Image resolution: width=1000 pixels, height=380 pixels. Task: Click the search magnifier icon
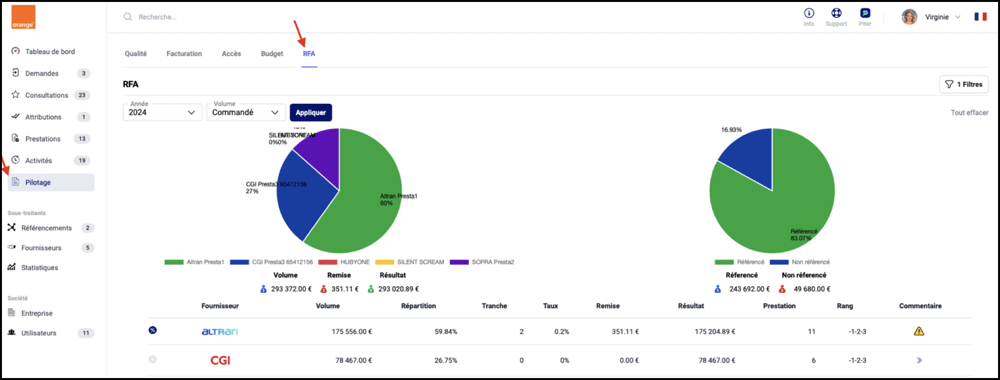[x=128, y=17]
